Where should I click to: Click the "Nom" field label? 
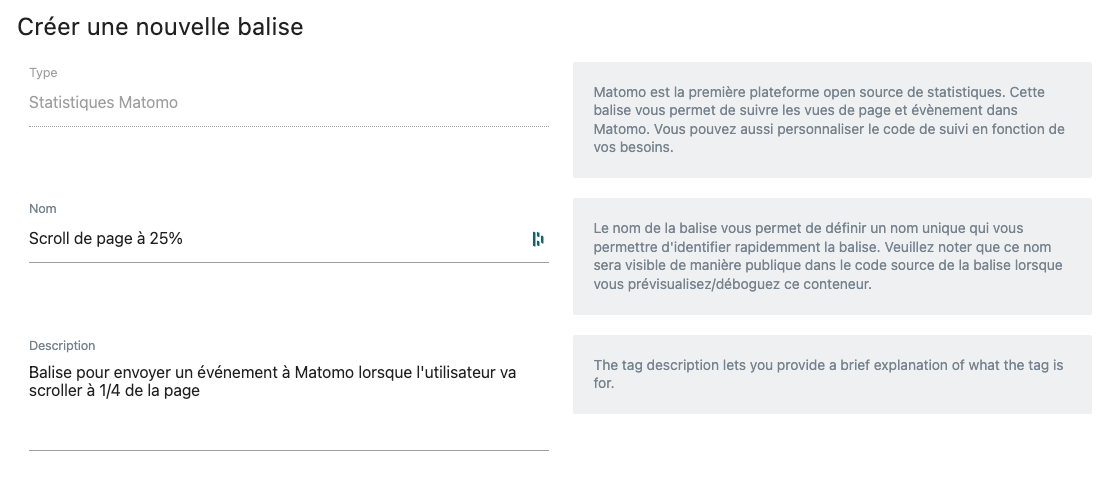(43, 209)
